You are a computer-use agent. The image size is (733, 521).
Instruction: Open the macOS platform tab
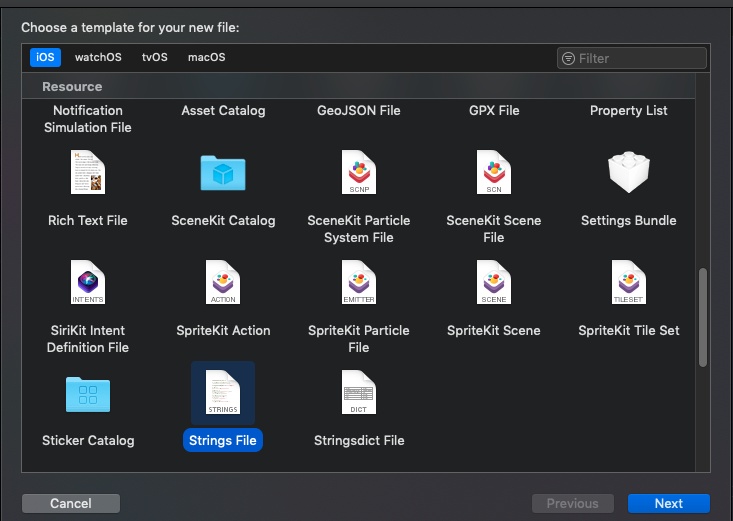(207, 57)
